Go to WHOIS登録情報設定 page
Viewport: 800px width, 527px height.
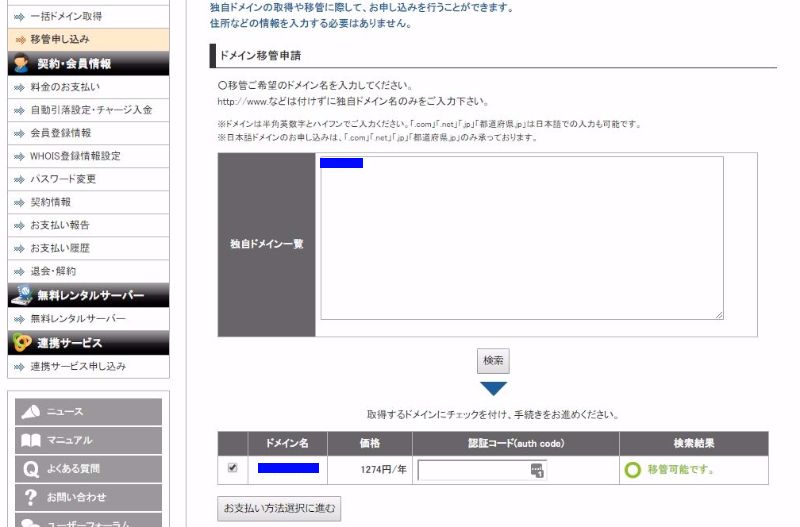click(75, 156)
